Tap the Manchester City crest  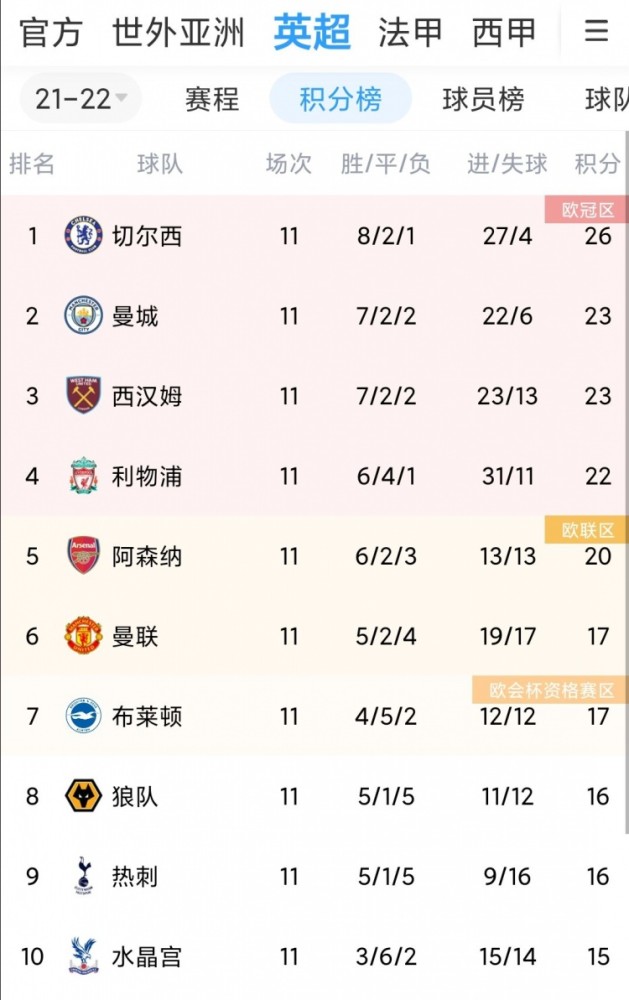pos(84,316)
